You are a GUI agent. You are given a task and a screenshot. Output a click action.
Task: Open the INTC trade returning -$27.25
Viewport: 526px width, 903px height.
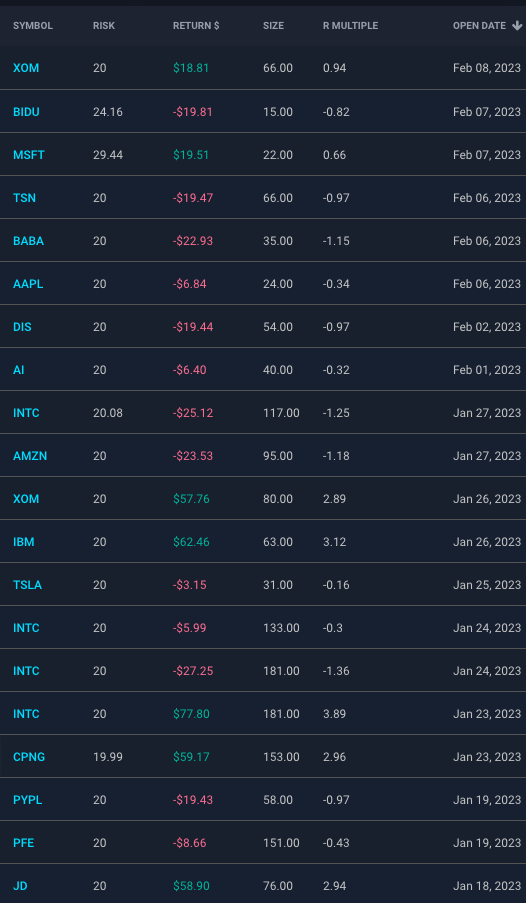tap(26, 671)
